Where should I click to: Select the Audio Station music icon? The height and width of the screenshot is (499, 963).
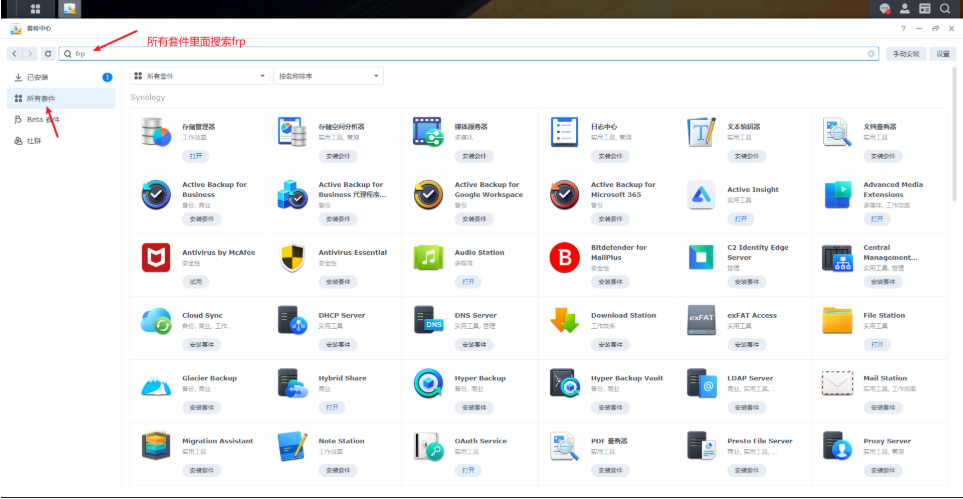pyautogui.click(x=429, y=258)
